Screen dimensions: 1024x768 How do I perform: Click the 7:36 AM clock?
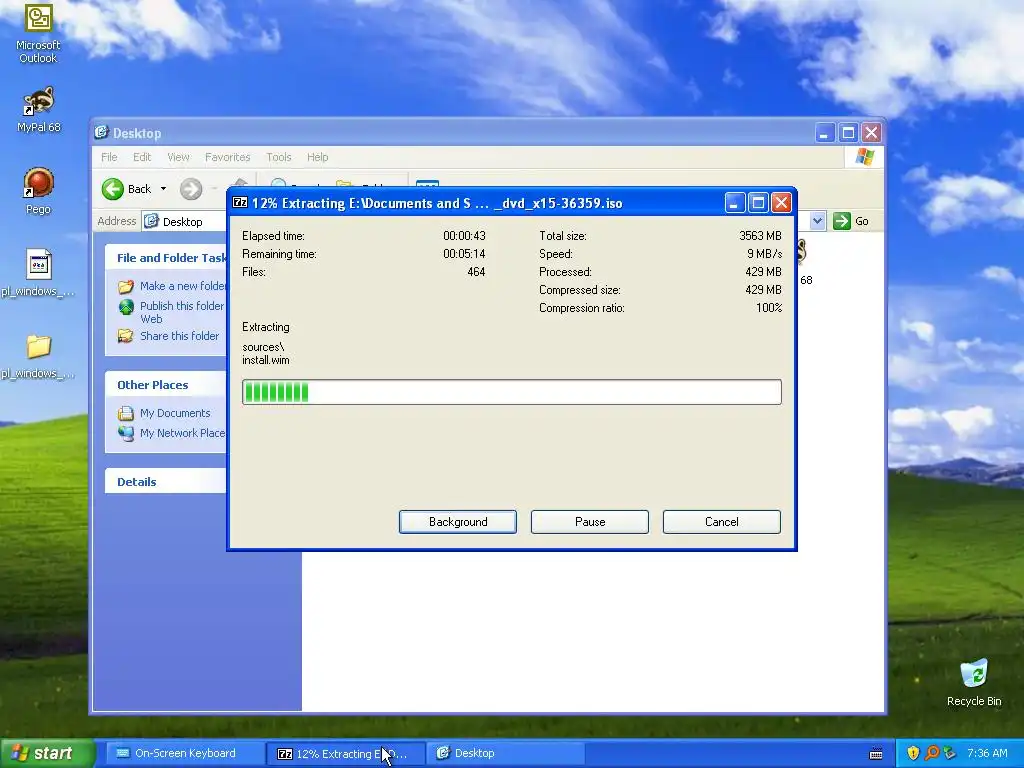coord(987,753)
